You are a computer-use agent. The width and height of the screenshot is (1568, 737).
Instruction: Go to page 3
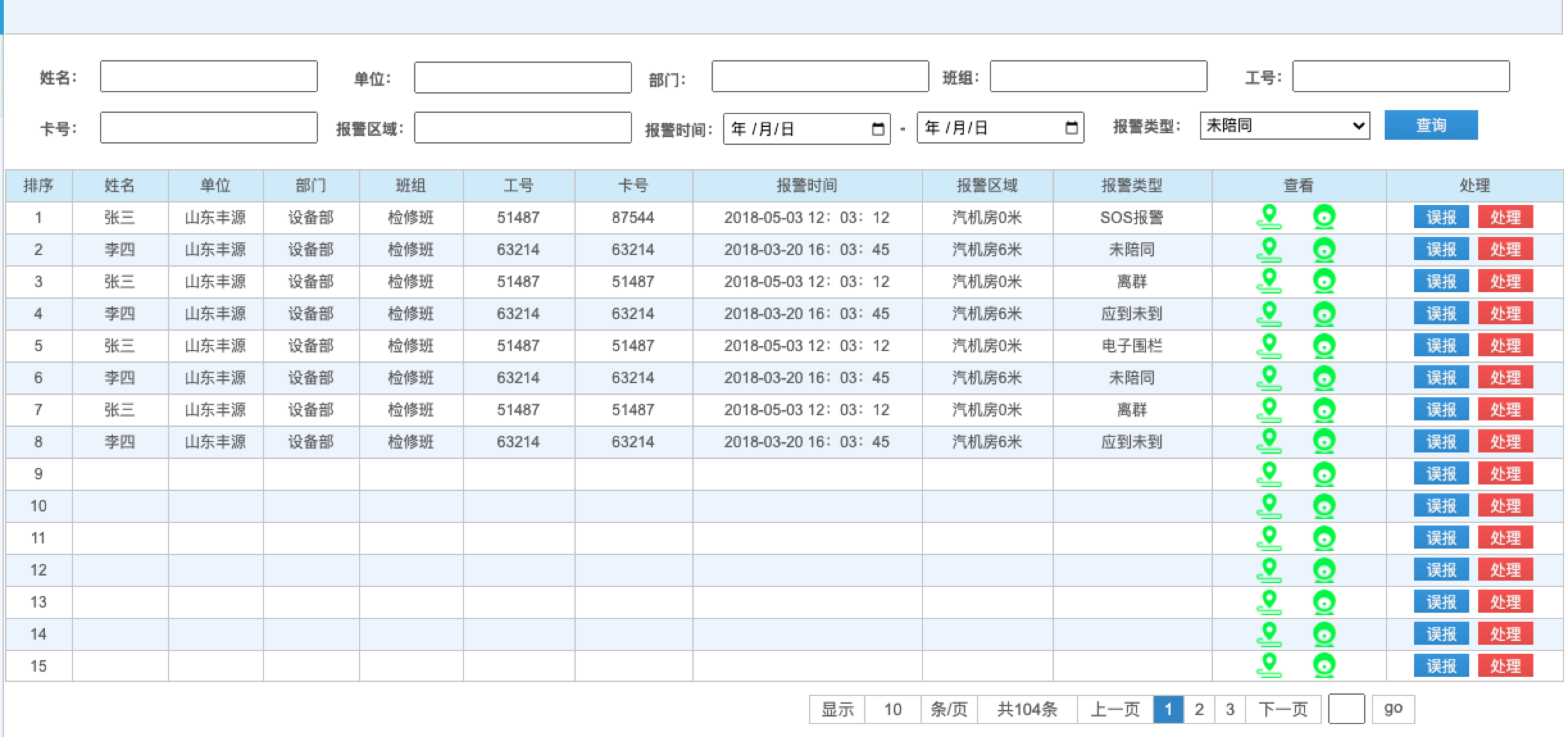[x=1230, y=709]
